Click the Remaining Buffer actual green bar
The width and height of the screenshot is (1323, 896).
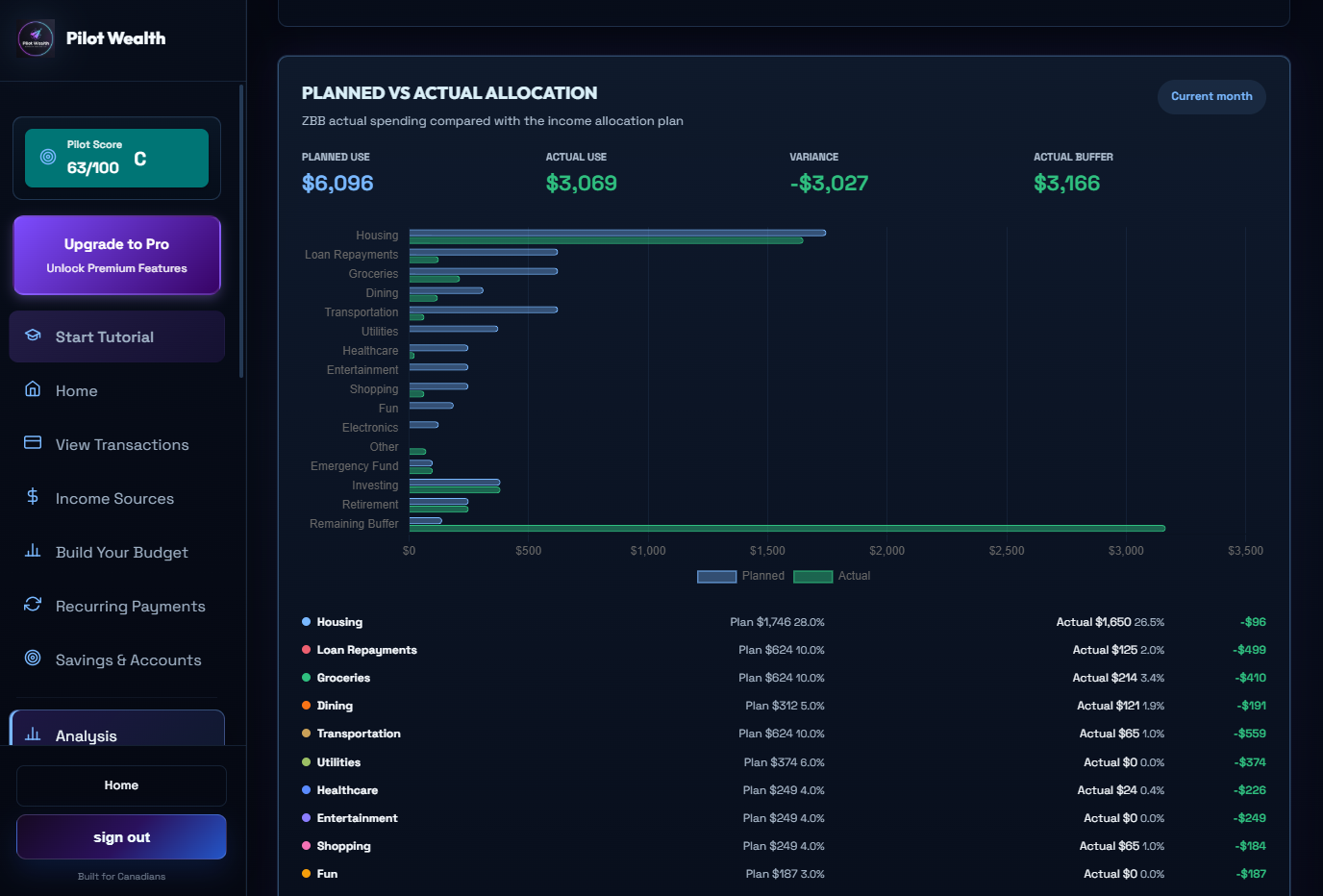[787, 528]
